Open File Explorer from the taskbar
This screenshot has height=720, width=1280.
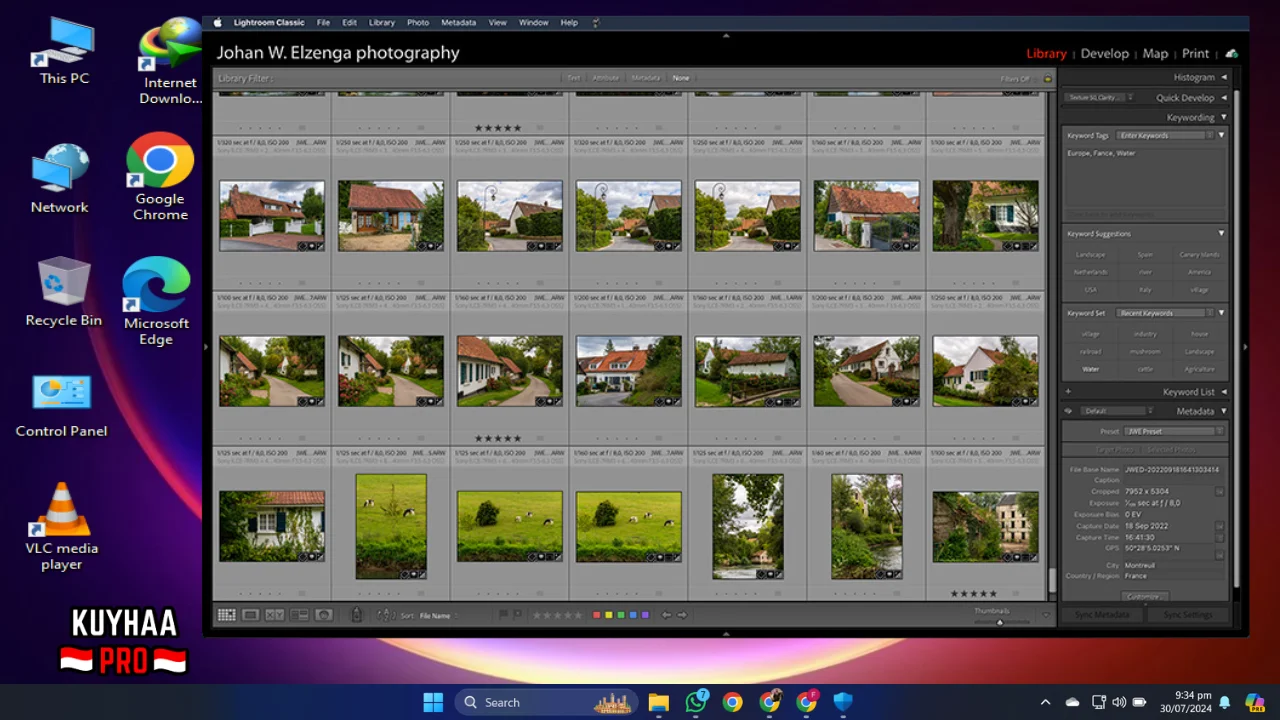[x=658, y=702]
